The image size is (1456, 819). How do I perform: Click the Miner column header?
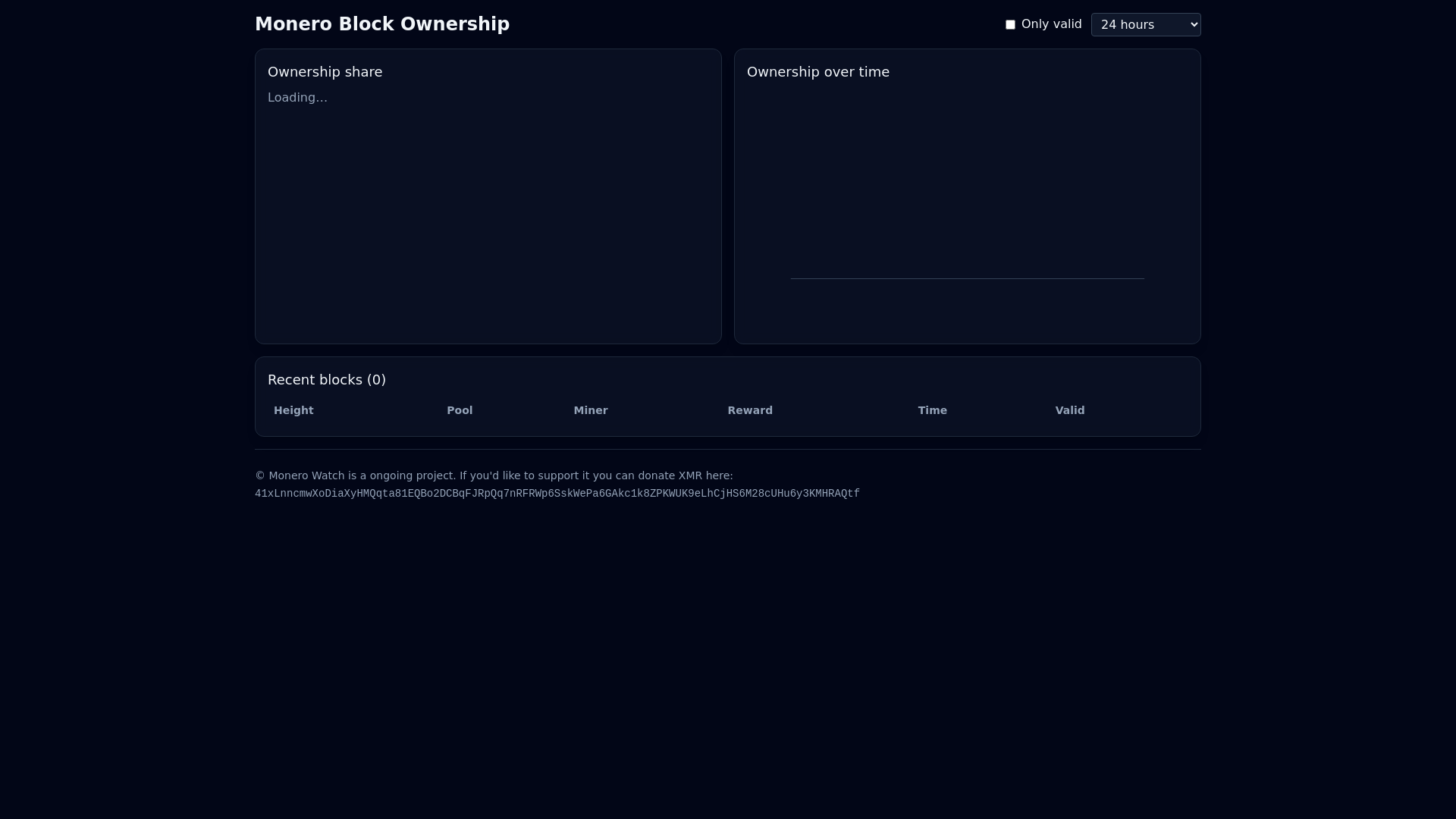pyautogui.click(x=591, y=410)
